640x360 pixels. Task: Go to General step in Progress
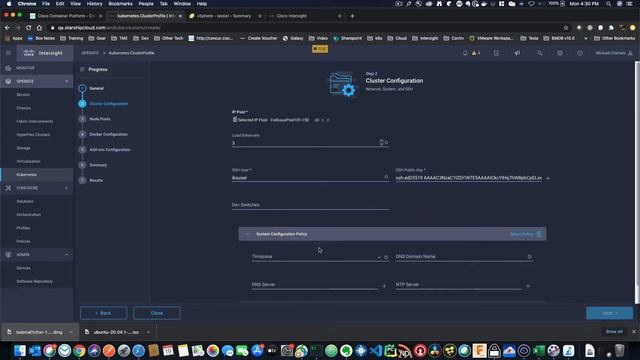coord(96,88)
